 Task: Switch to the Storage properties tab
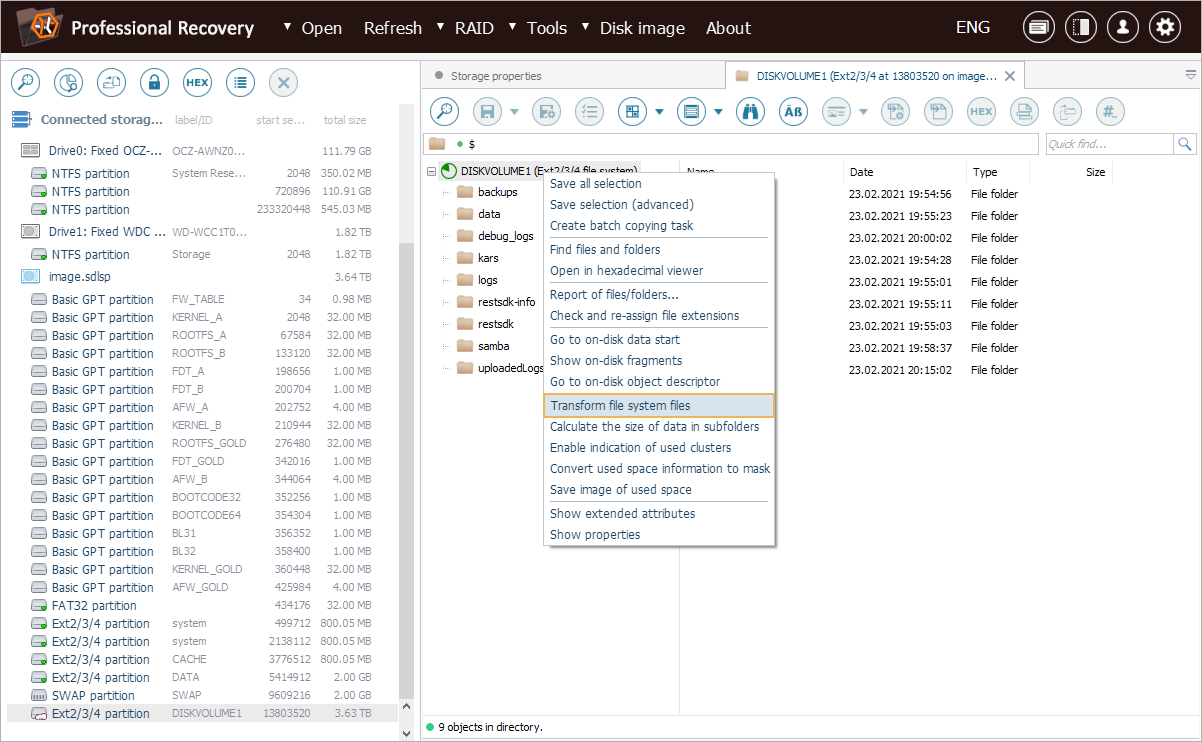pyautogui.click(x=495, y=76)
